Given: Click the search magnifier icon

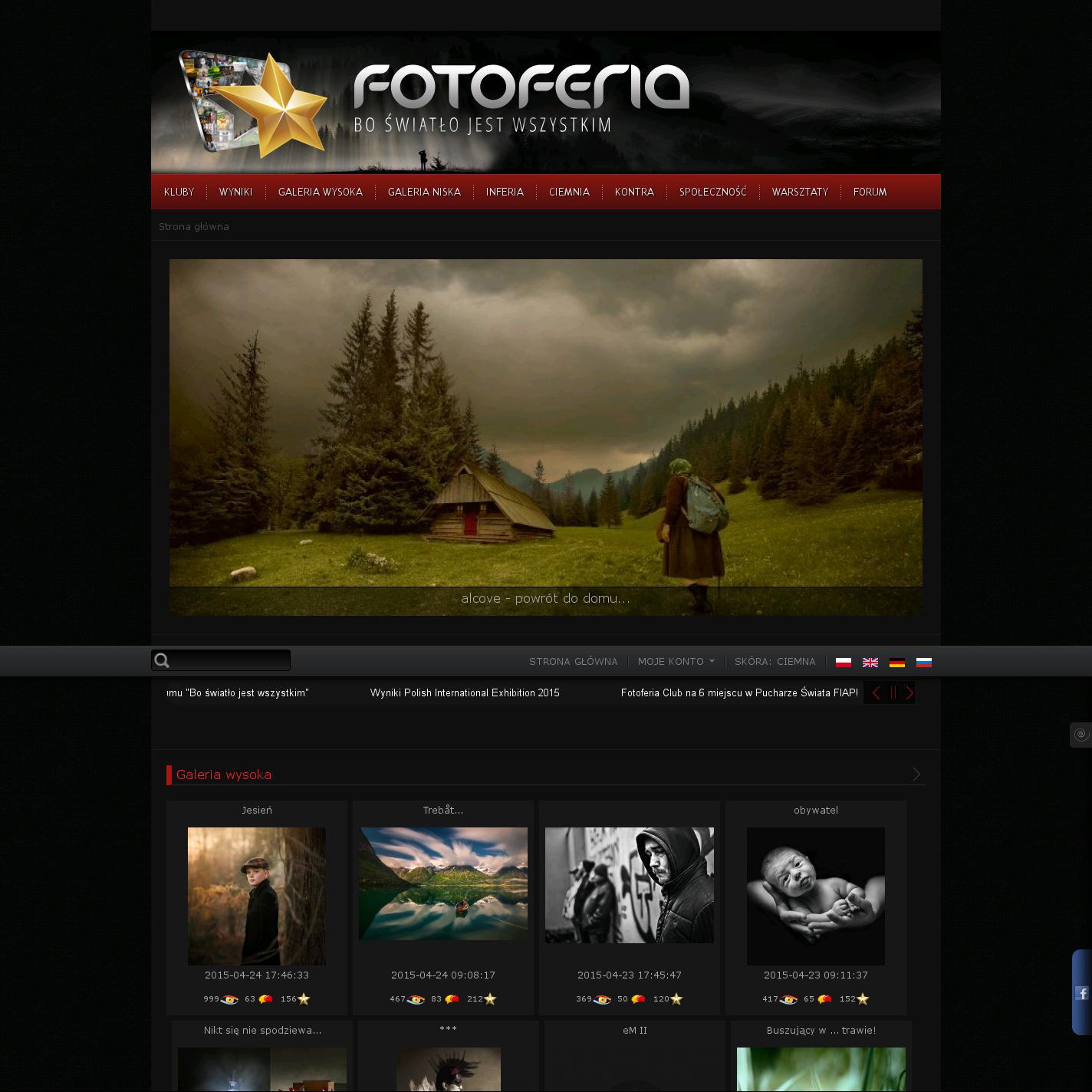Looking at the screenshot, I should 162,660.
